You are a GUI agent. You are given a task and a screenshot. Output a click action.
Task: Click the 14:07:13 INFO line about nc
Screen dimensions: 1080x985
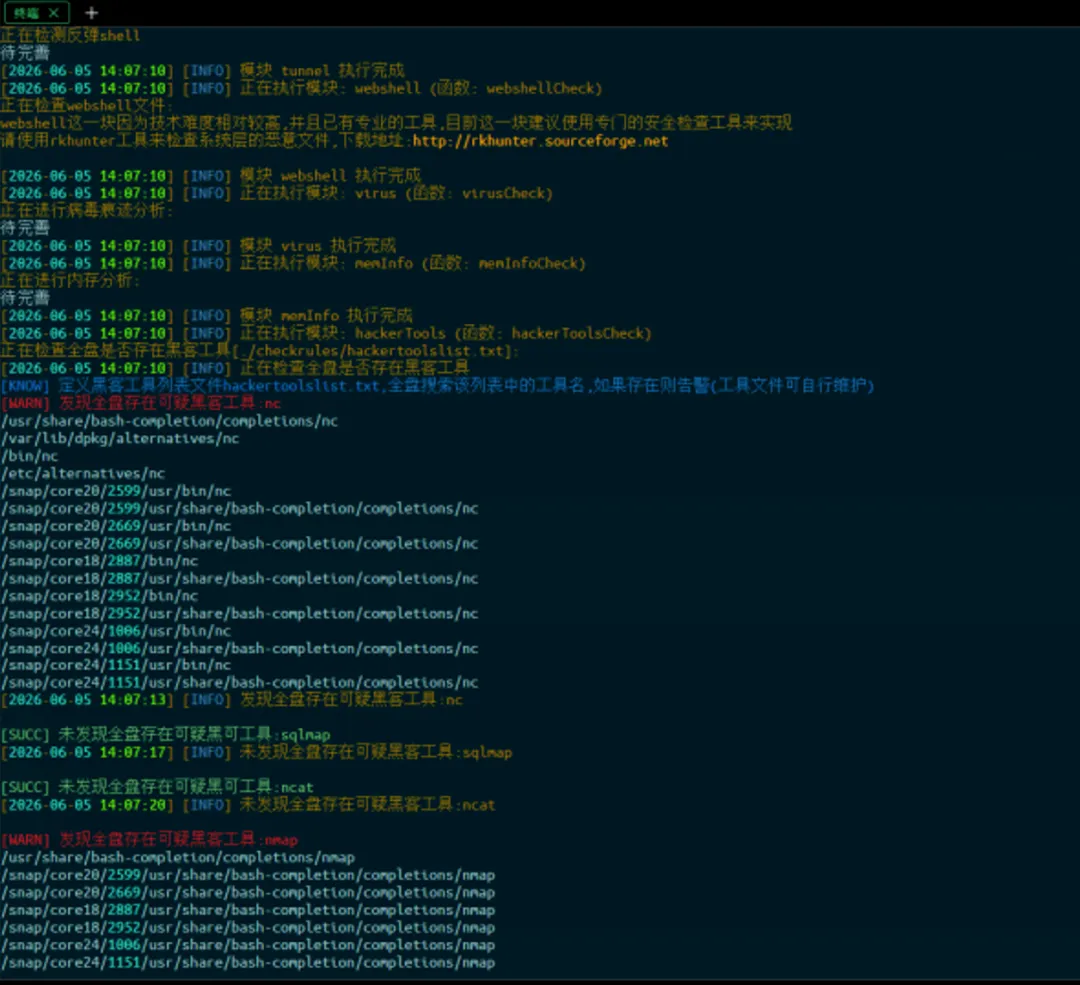pyautogui.click(x=231, y=700)
